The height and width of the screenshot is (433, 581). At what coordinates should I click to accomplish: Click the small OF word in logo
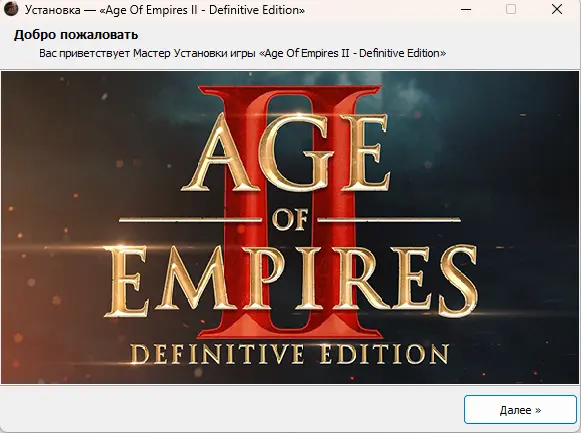(x=290, y=220)
